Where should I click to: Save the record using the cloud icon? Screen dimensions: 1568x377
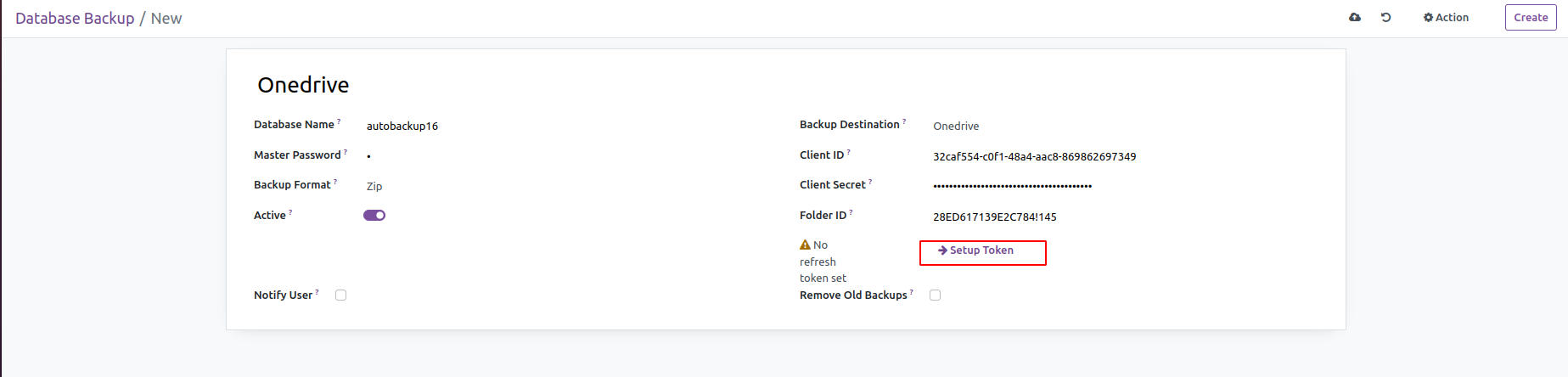1355,17
